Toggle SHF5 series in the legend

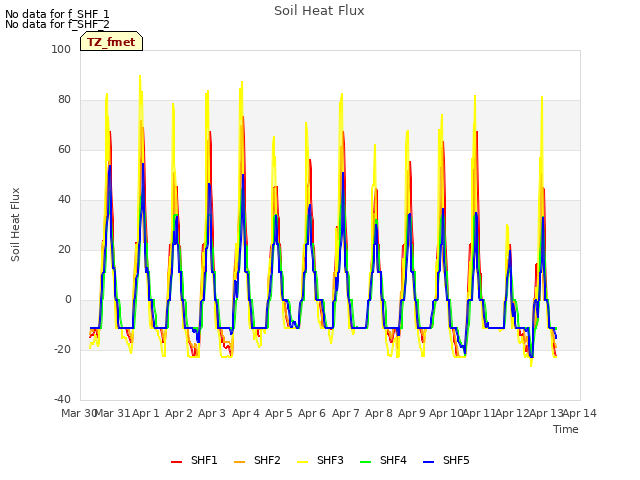point(447,460)
